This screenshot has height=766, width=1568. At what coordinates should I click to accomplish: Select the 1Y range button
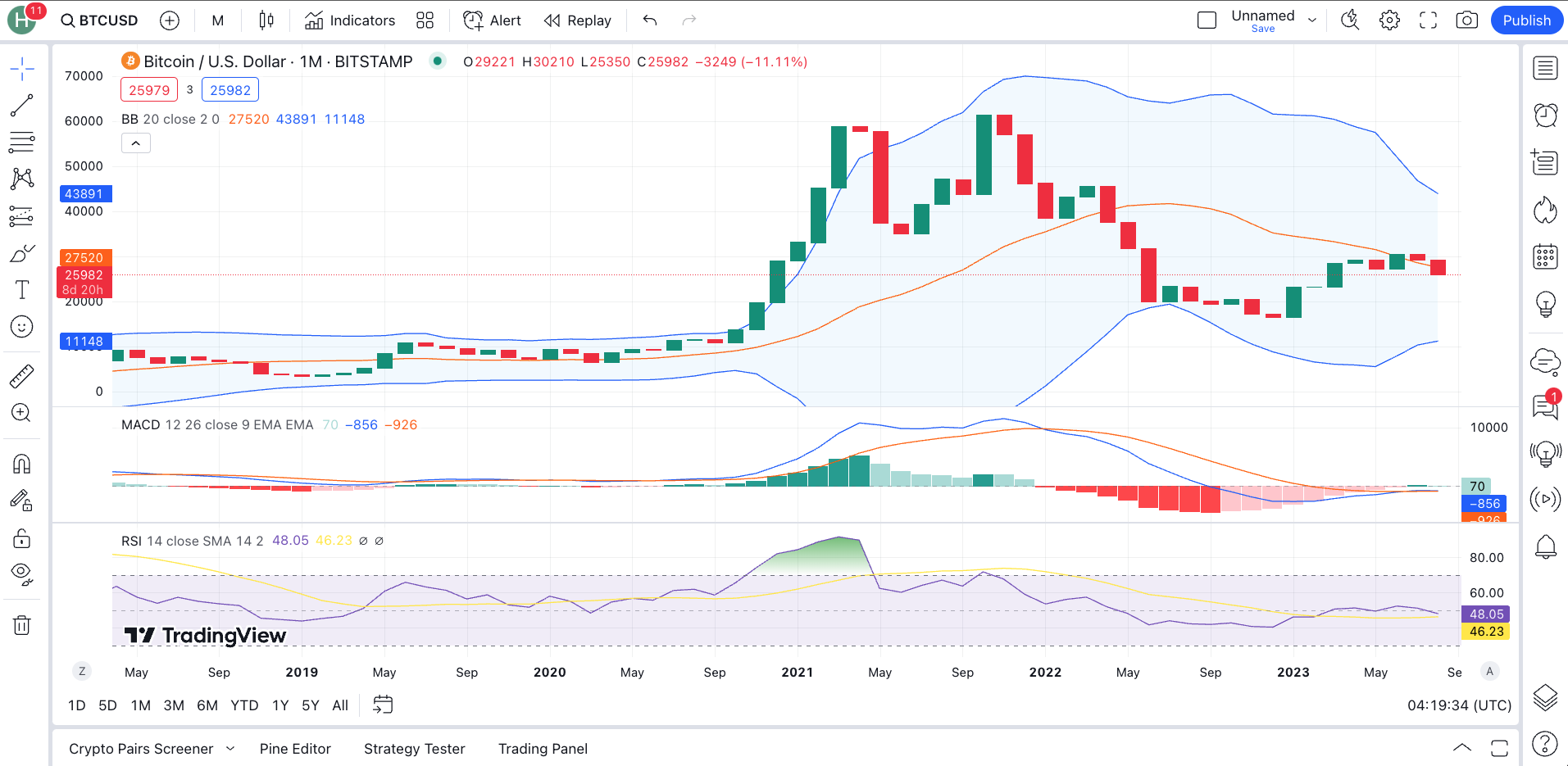280,705
